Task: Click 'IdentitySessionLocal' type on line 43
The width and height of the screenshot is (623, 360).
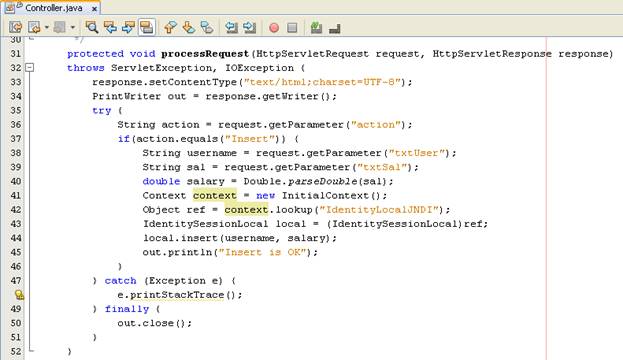Action: [205, 224]
